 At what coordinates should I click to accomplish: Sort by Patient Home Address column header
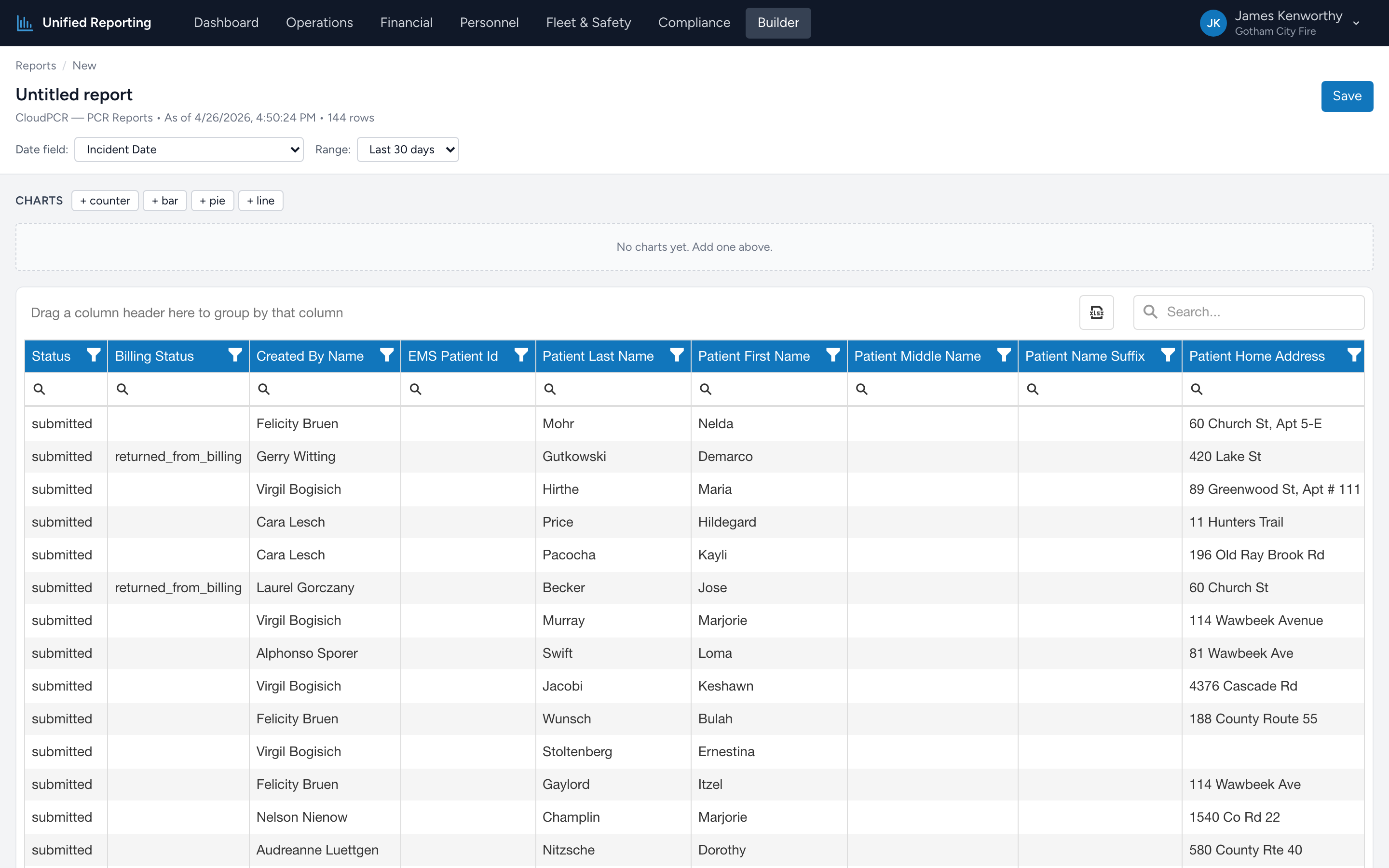point(1256,356)
